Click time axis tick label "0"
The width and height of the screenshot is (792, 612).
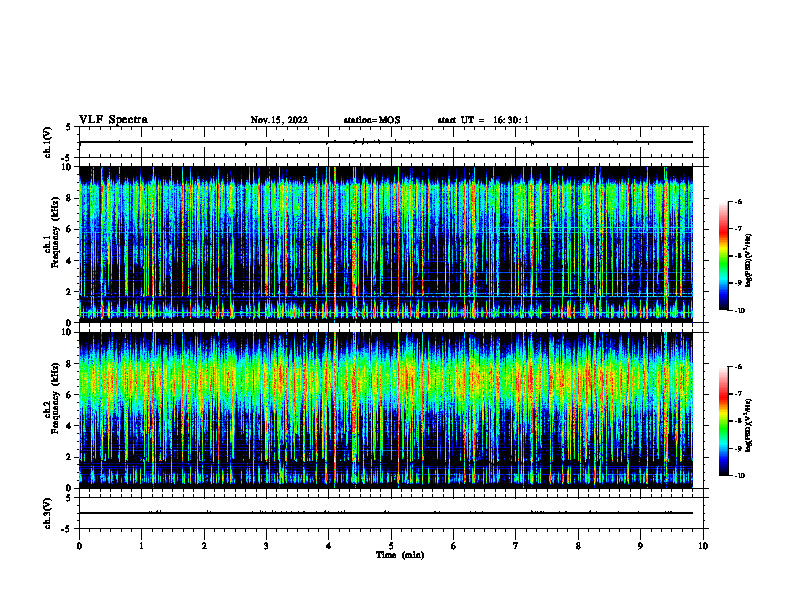(x=79, y=546)
